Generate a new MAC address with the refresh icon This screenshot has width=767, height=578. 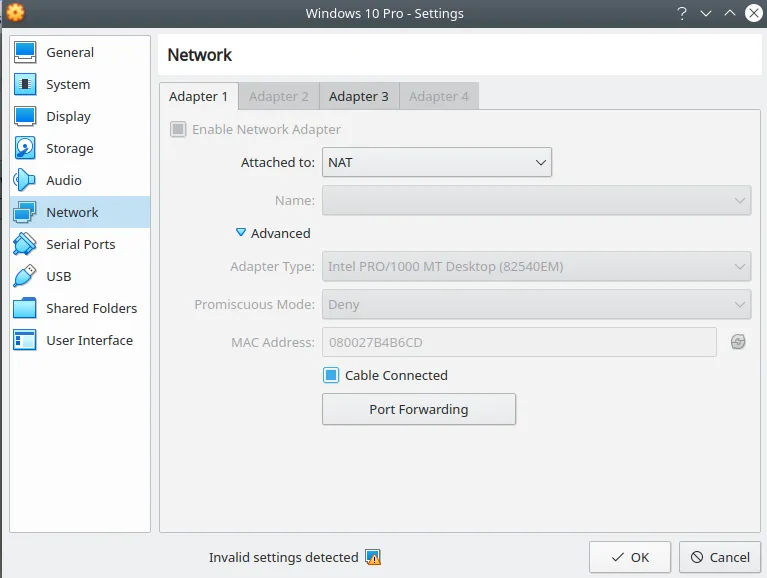point(738,342)
